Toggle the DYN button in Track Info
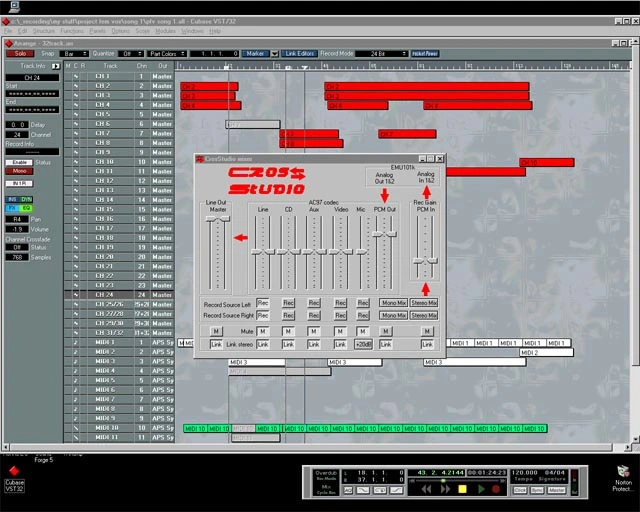 (x=26, y=199)
